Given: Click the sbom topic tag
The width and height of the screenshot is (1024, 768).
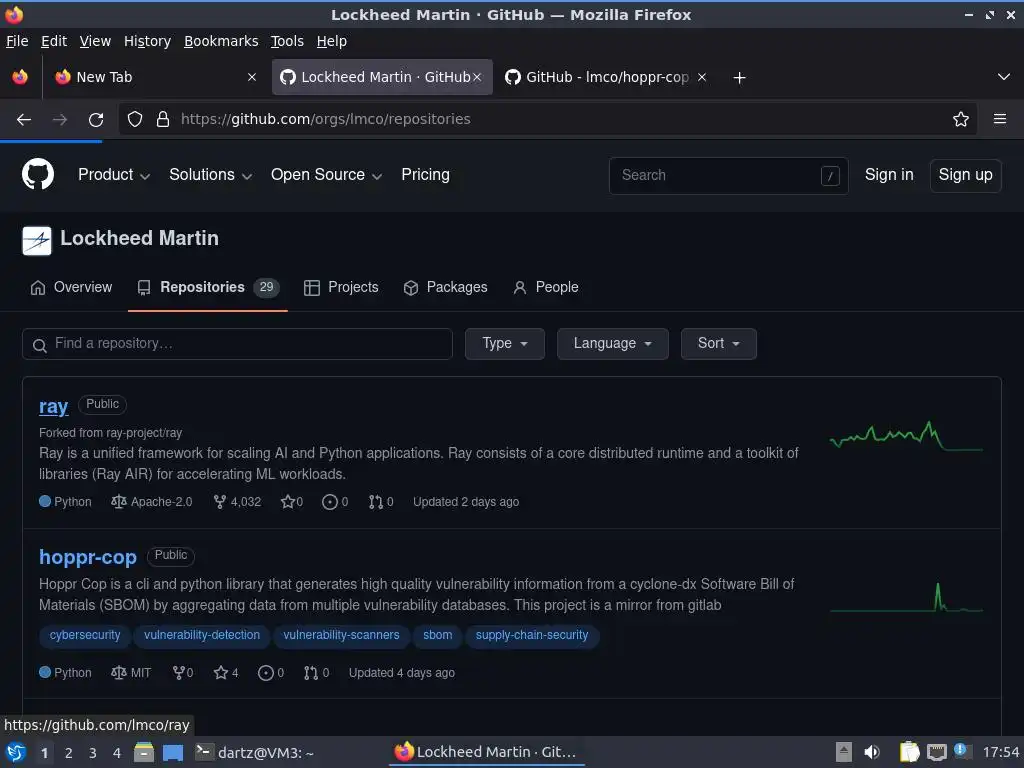Looking at the screenshot, I should (x=438, y=635).
